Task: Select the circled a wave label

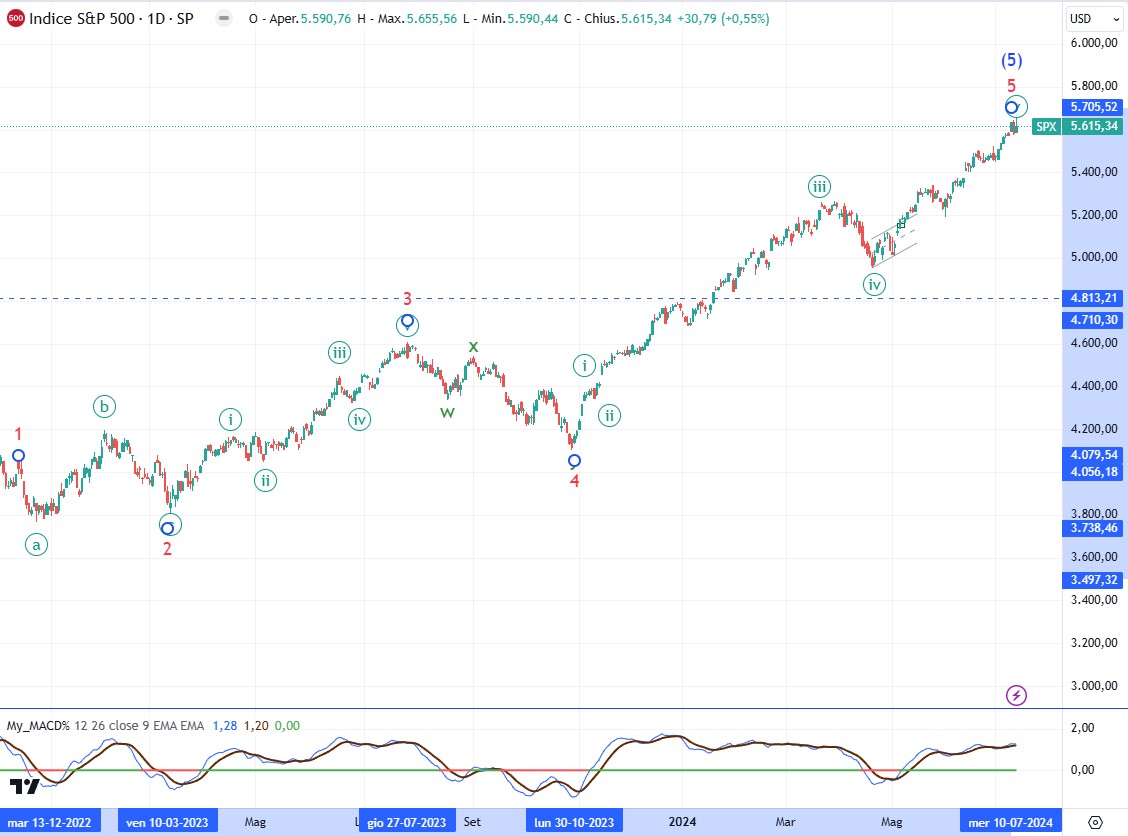Action: click(x=37, y=545)
